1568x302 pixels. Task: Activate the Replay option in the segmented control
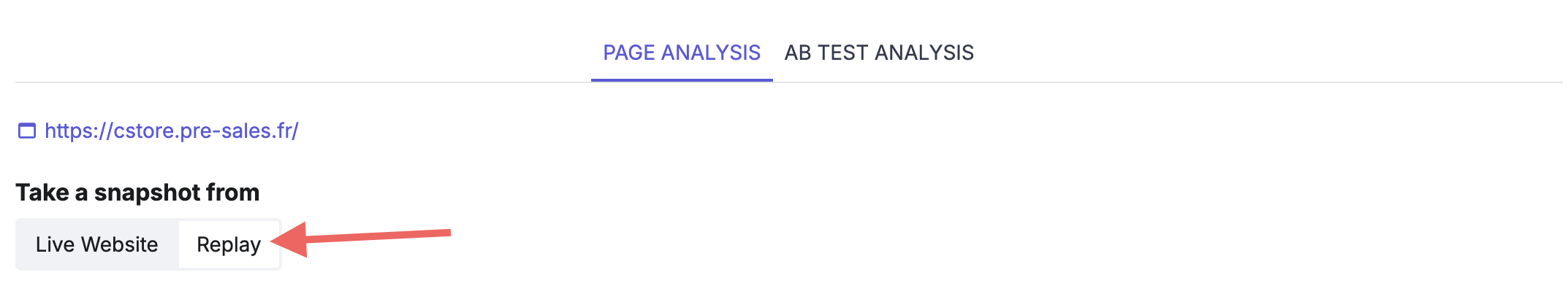point(229,244)
